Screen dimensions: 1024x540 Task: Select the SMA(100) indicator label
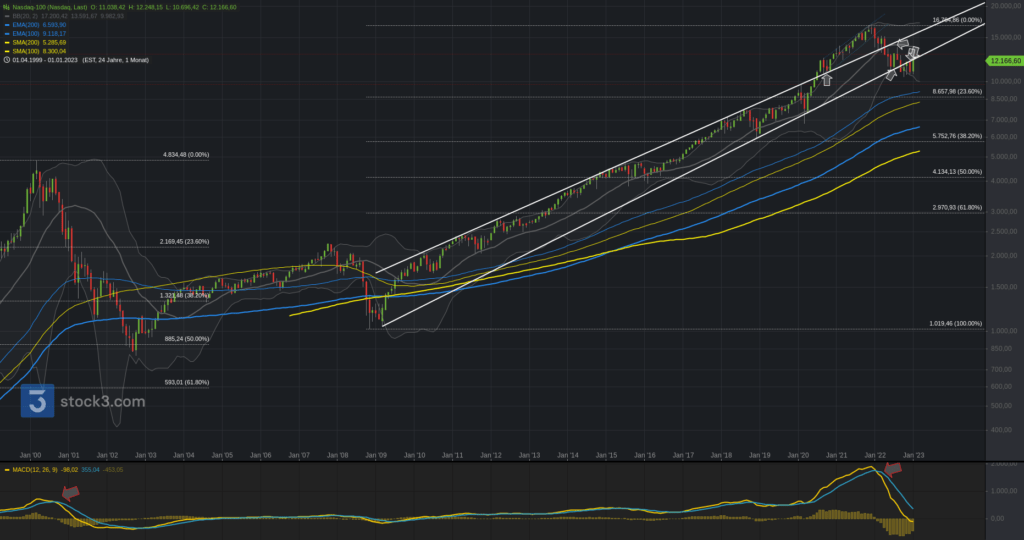point(25,51)
